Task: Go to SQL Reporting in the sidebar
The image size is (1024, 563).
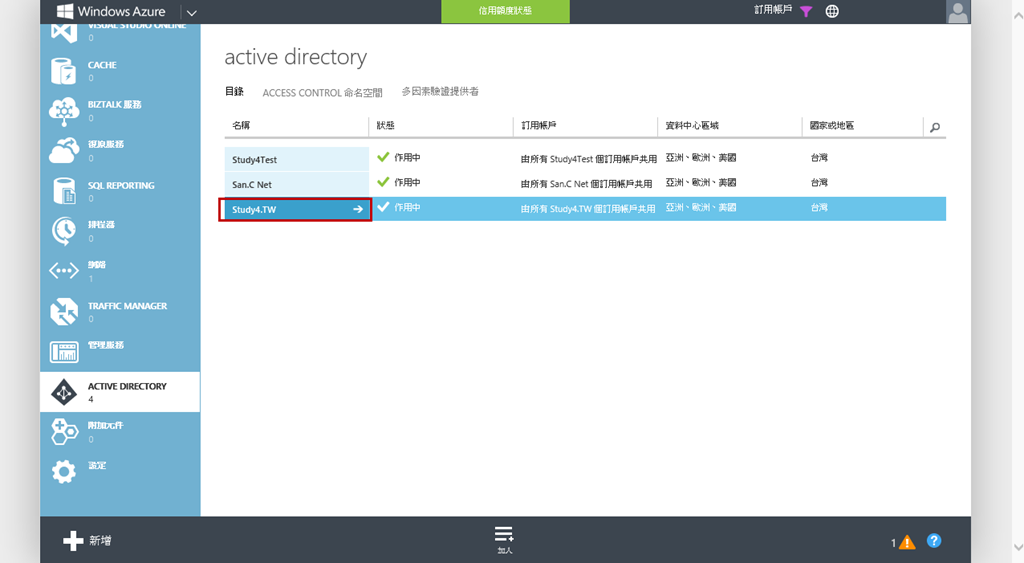Action: [x=120, y=191]
